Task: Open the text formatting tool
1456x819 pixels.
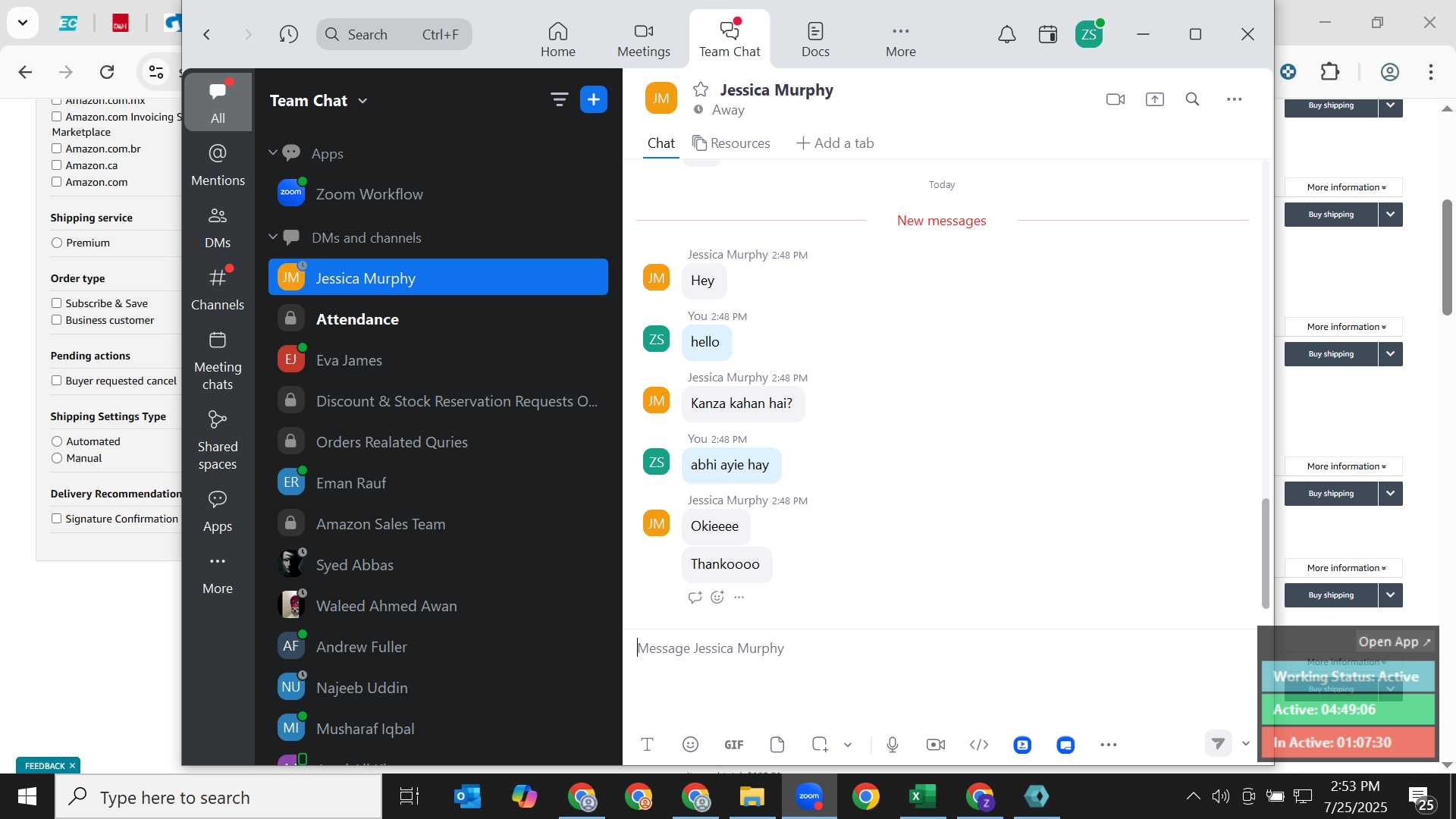Action: (x=647, y=745)
